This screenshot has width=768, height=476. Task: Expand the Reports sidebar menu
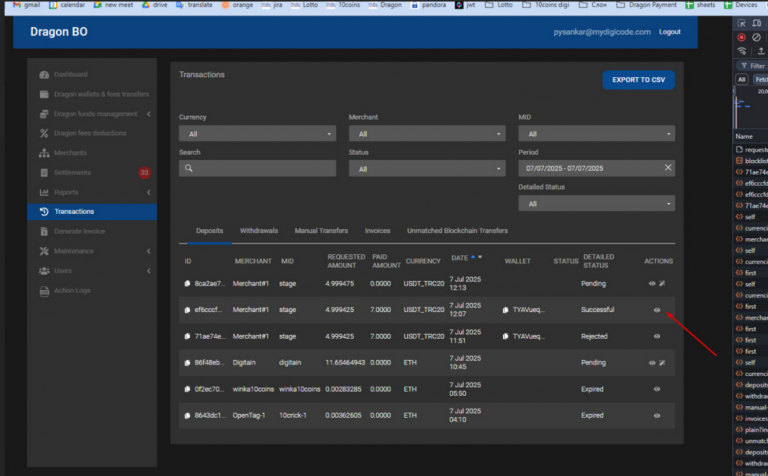(x=92, y=192)
